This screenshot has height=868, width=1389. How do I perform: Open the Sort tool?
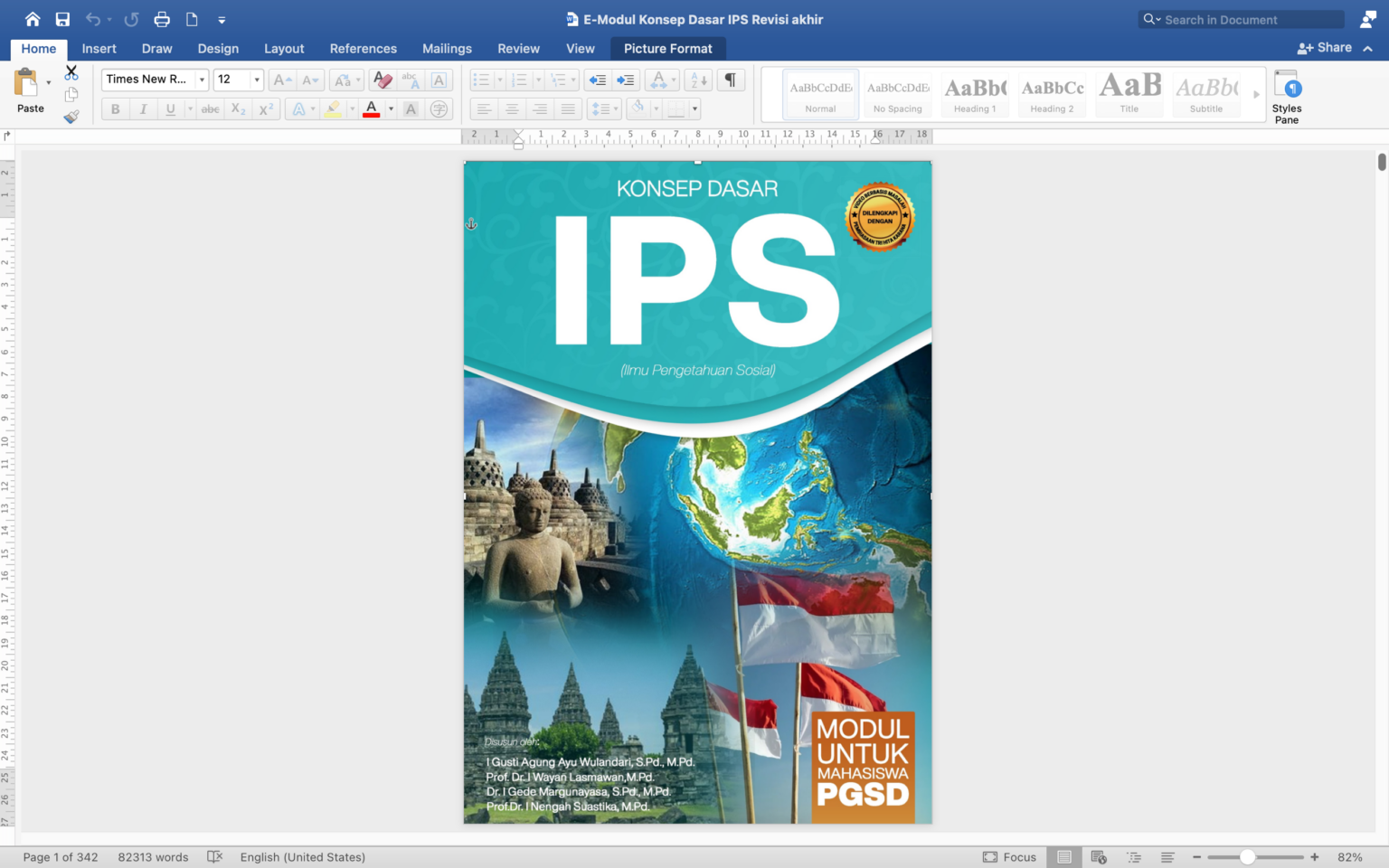coord(697,80)
